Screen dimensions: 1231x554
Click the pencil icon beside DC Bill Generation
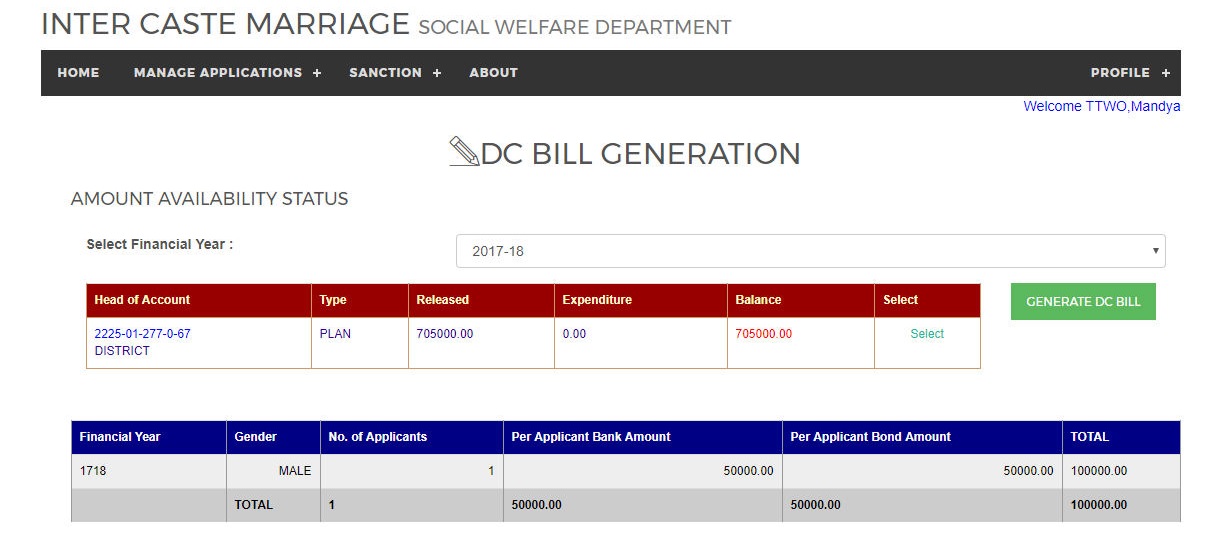point(465,152)
